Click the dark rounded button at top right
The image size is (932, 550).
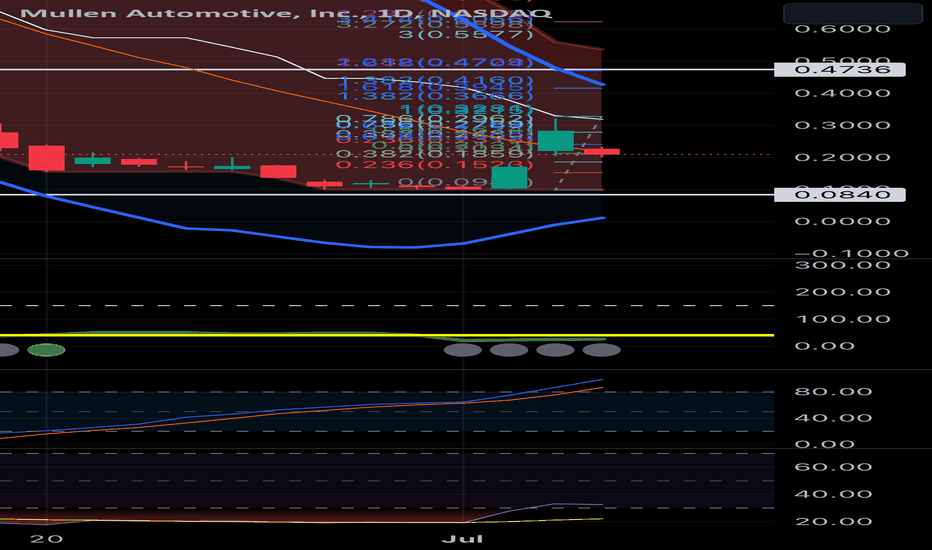click(x=853, y=13)
